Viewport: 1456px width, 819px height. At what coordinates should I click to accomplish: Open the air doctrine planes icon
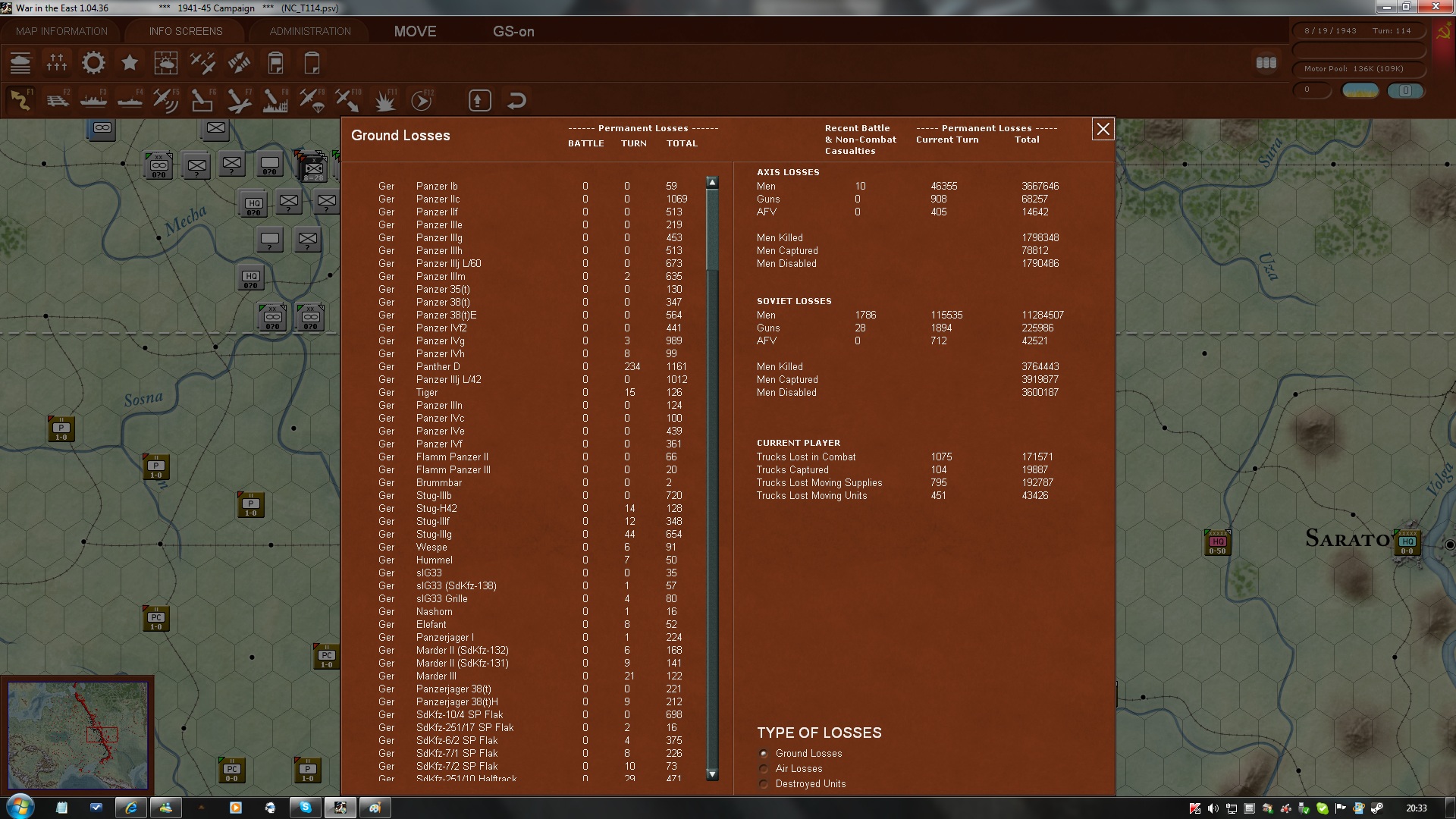(202, 63)
